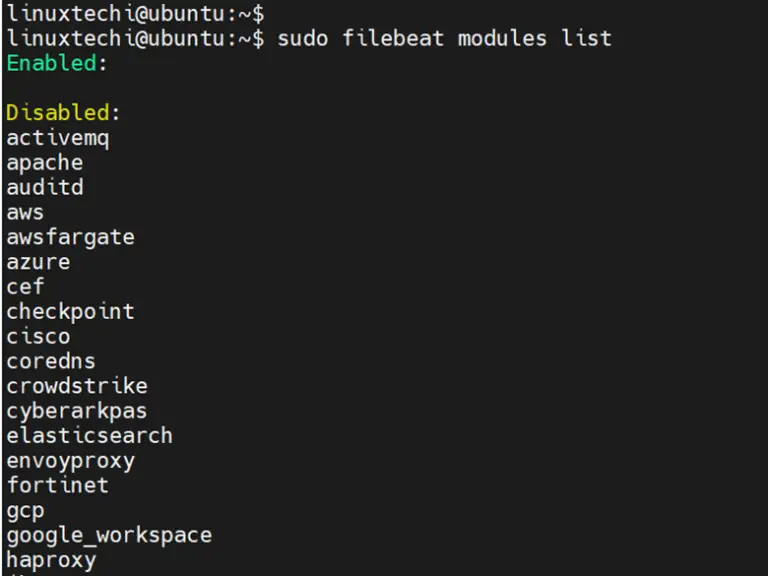The height and width of the screenshot is (576, 768).
Task: Click the cef module line
Action: pyautogui.click(x=25, y=287)
